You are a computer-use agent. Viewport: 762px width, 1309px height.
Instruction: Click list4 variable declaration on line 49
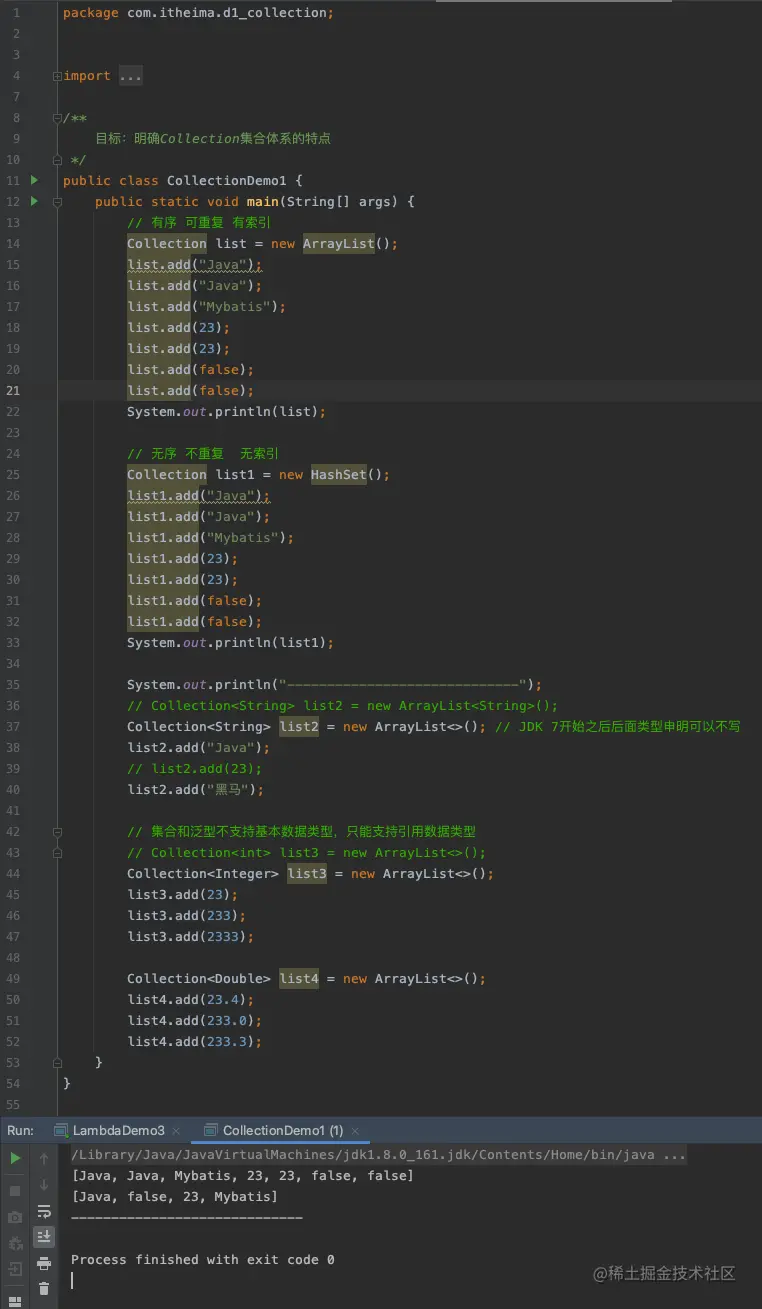[x=299, y=979]
